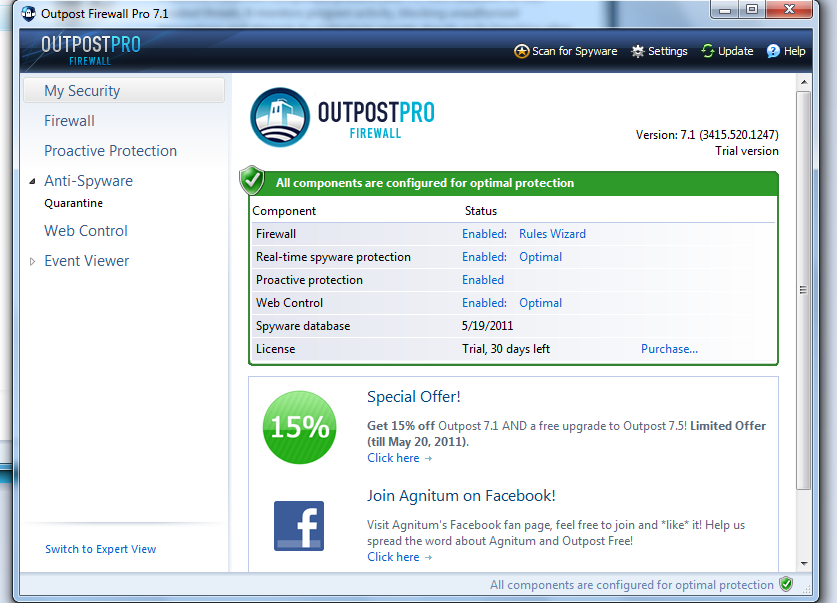
Task: Open Proactive Protection section
Action: 110,151
